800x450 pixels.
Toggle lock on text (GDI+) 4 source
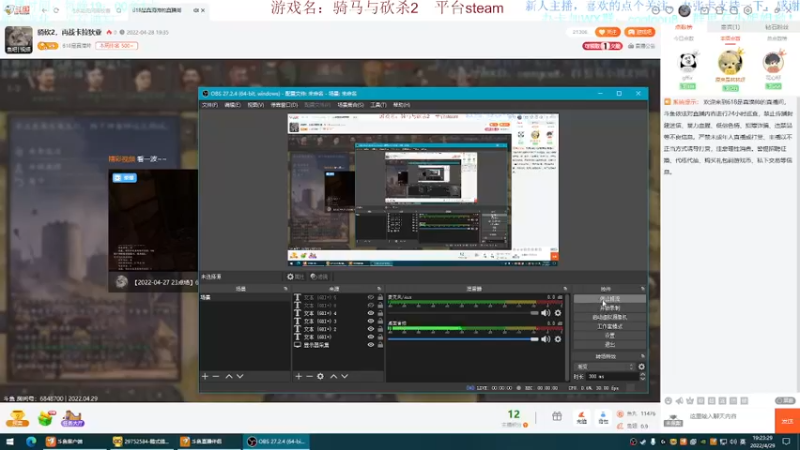click(x=380, y=313)
